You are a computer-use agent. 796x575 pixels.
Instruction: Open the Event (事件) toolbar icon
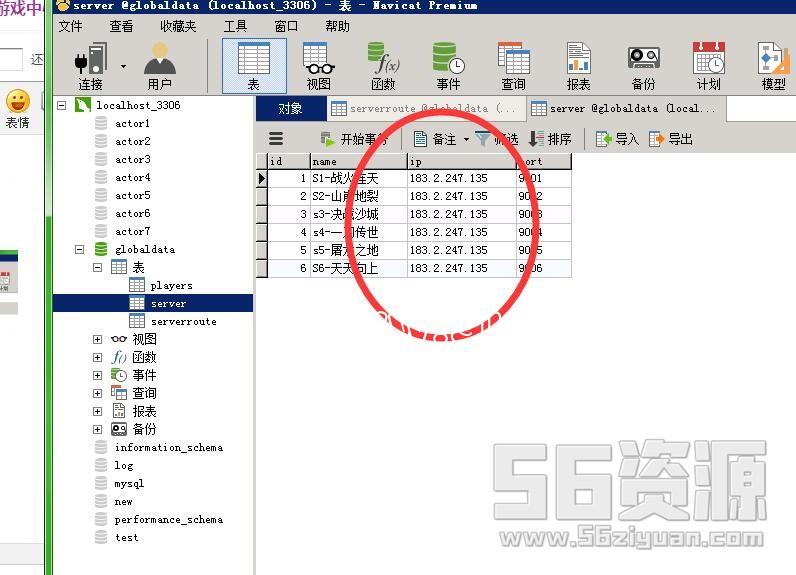(448, 65)
